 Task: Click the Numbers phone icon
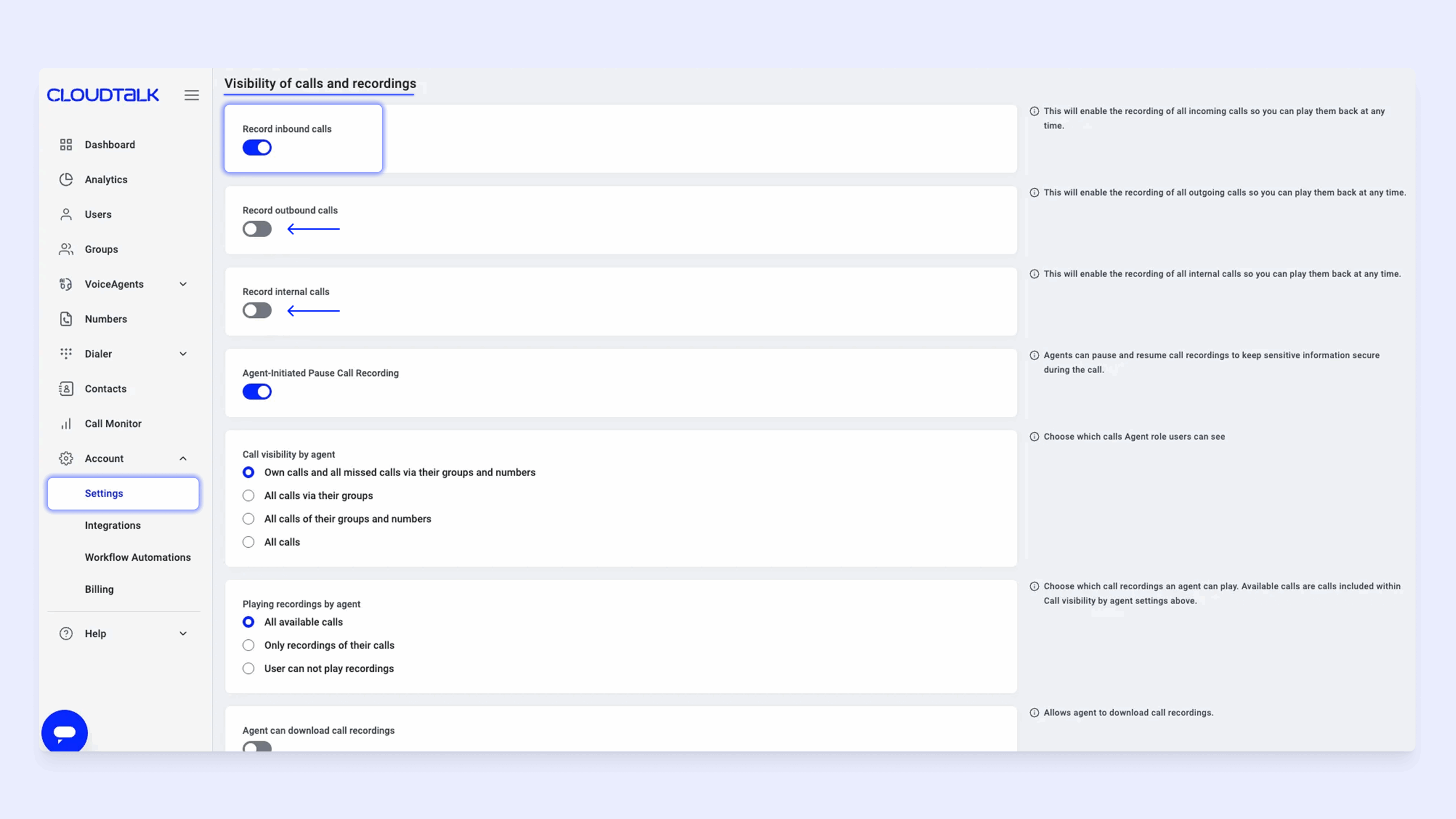point(66,319)
